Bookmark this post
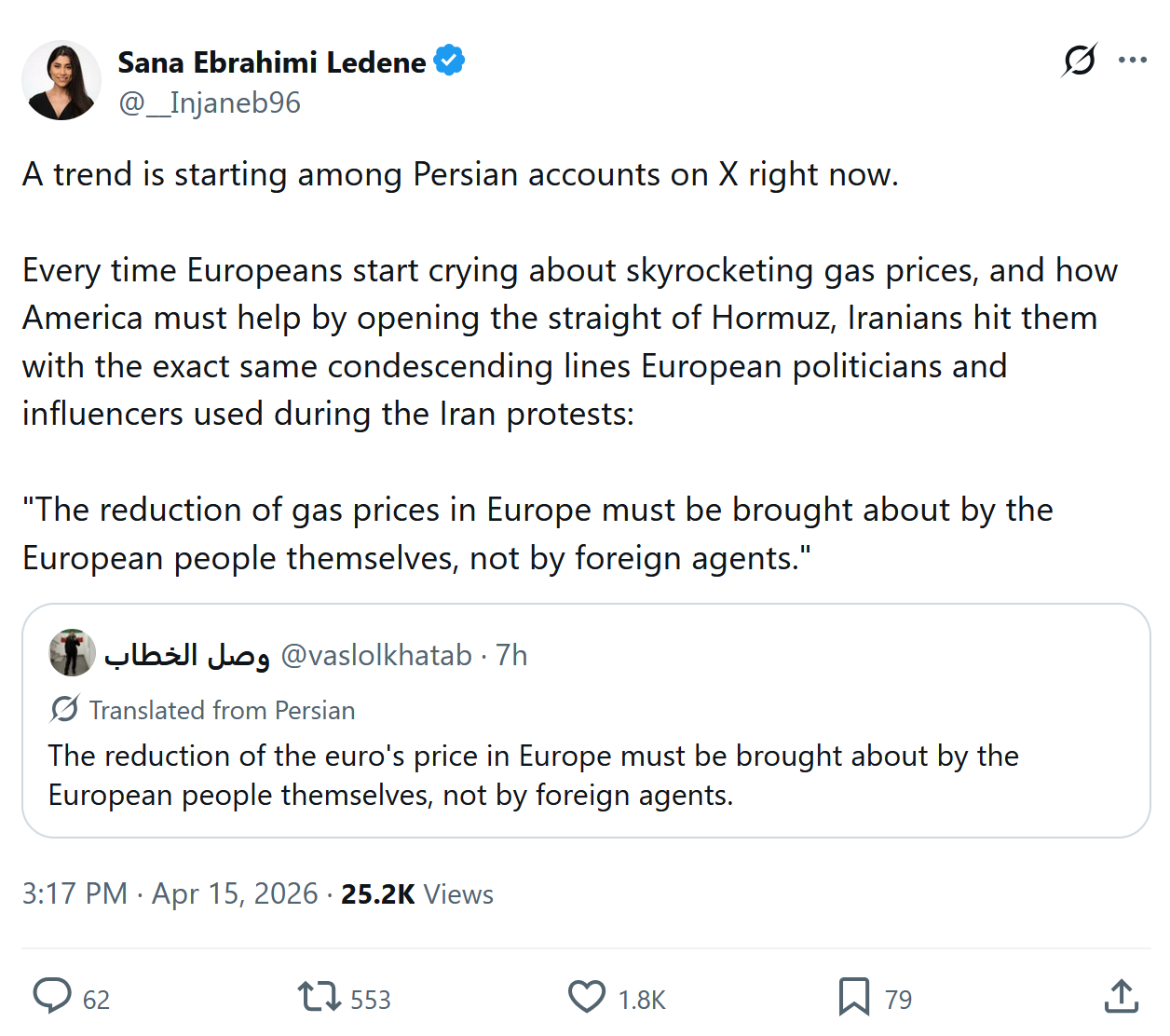Image resolution: width=1170 pixels, height=1036 pixels. (853, 997)
